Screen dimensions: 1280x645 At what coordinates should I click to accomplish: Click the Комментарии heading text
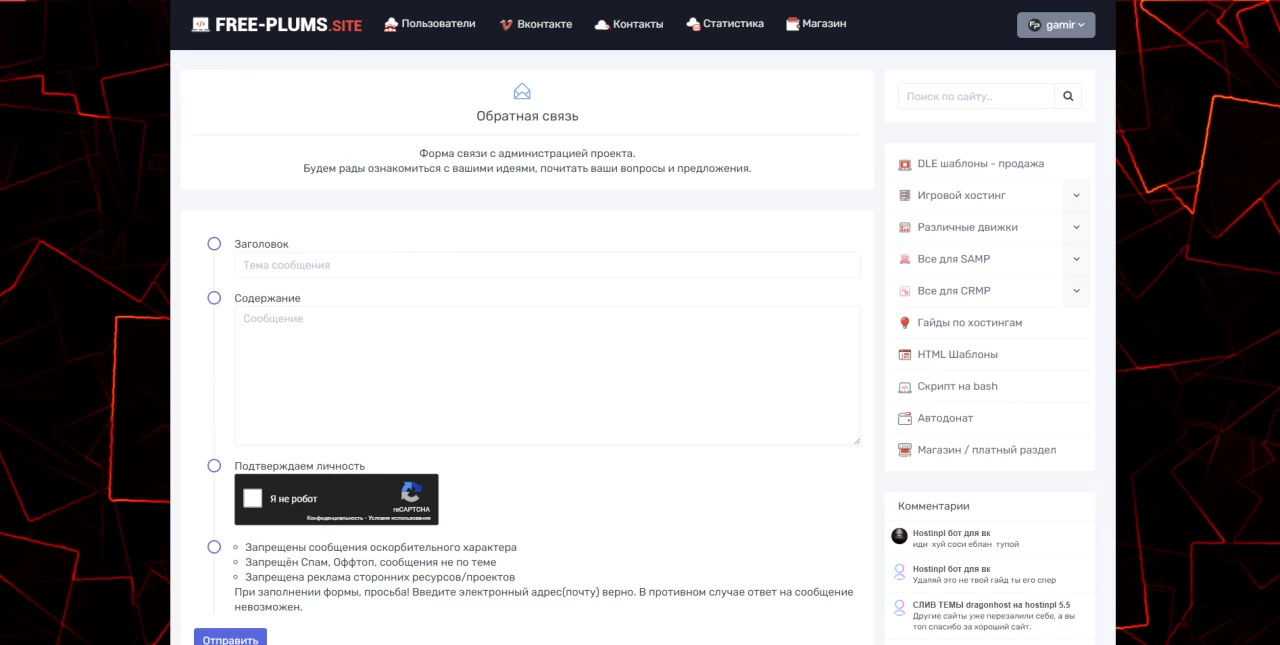(933, 506)
